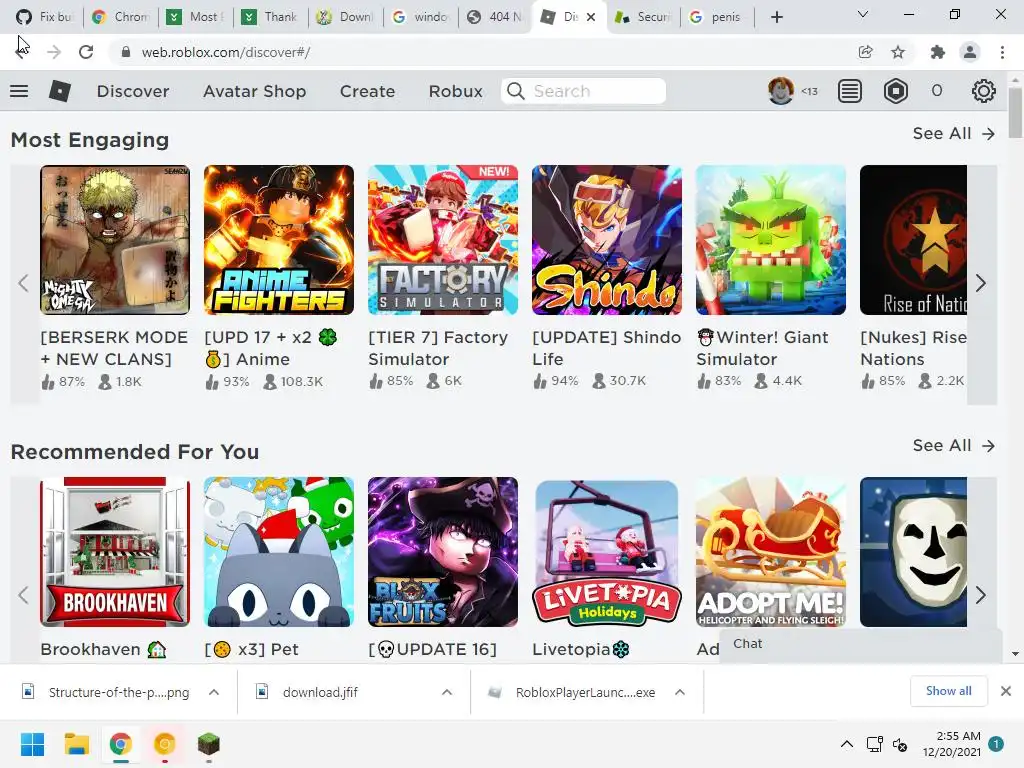Open the Chat panel header
The width and height of the screenshot is (1024, 768).
tap(861, 644)
